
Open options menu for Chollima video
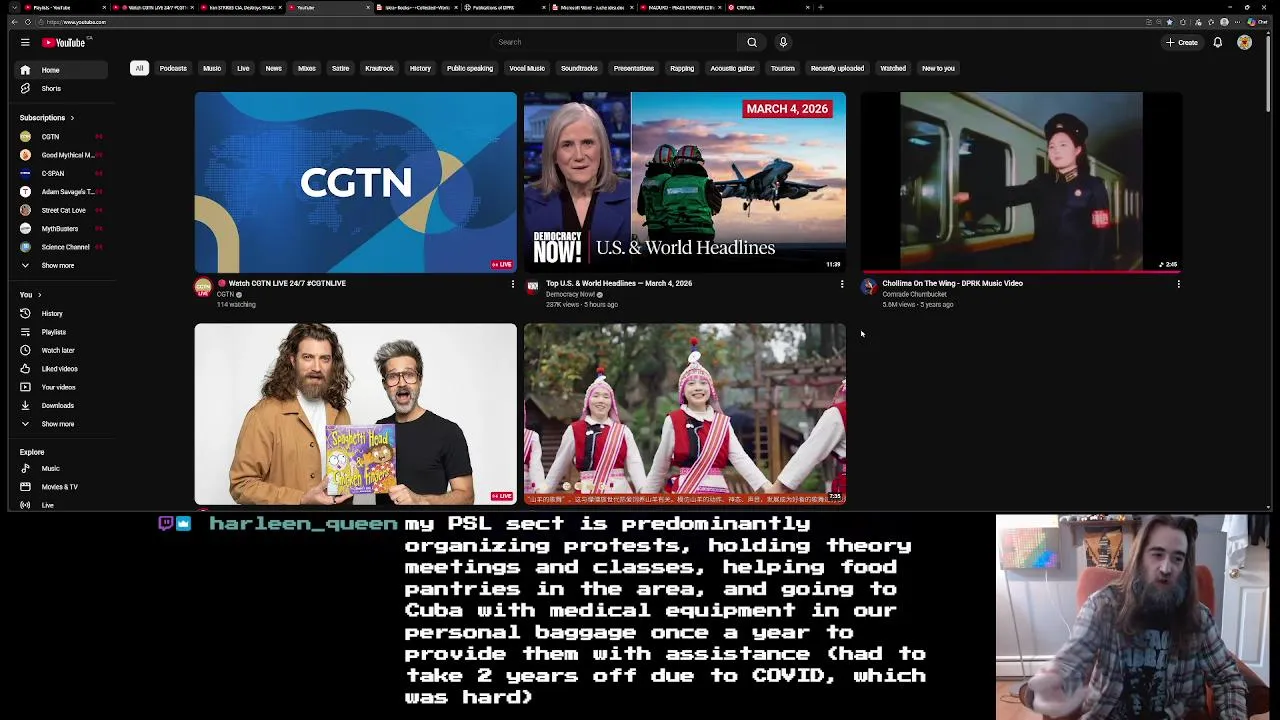coord(1179,284)
